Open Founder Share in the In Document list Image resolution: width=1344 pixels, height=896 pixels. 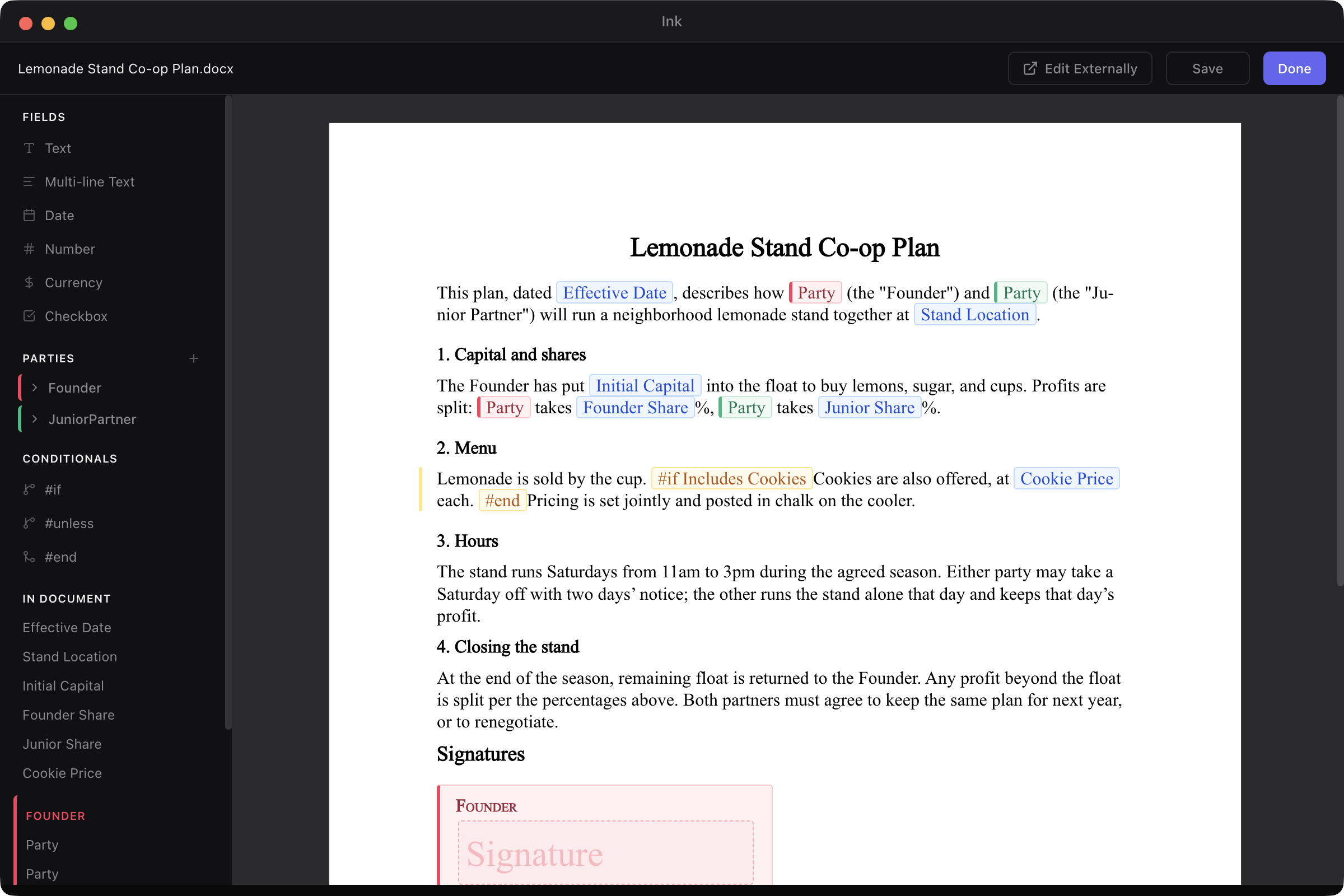coord(68,715)
